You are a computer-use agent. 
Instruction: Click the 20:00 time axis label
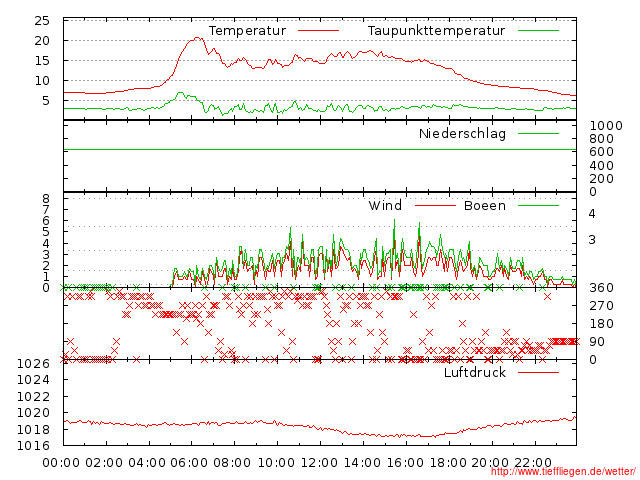490,462
